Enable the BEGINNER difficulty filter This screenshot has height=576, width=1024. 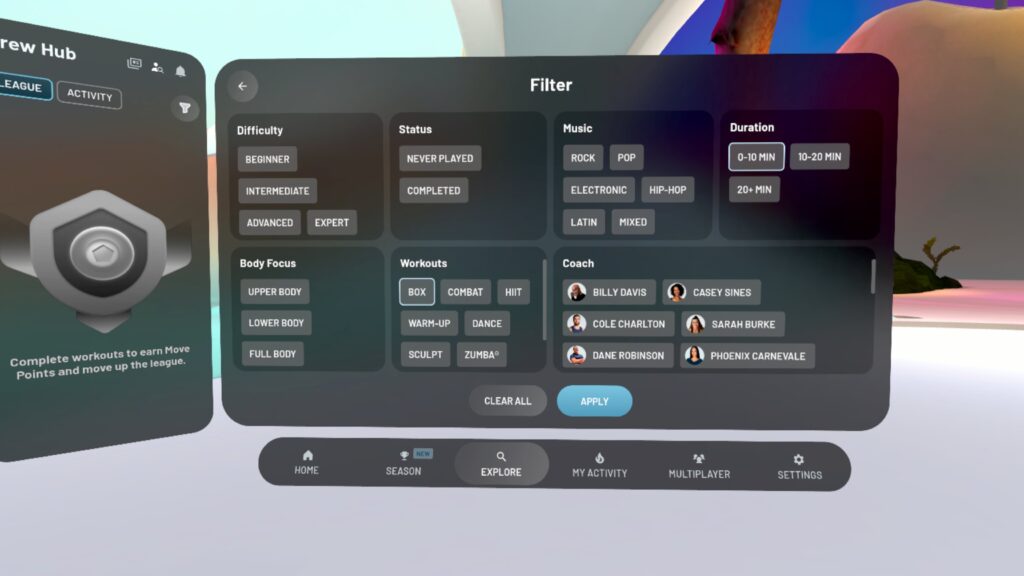(x=267, y=159)
